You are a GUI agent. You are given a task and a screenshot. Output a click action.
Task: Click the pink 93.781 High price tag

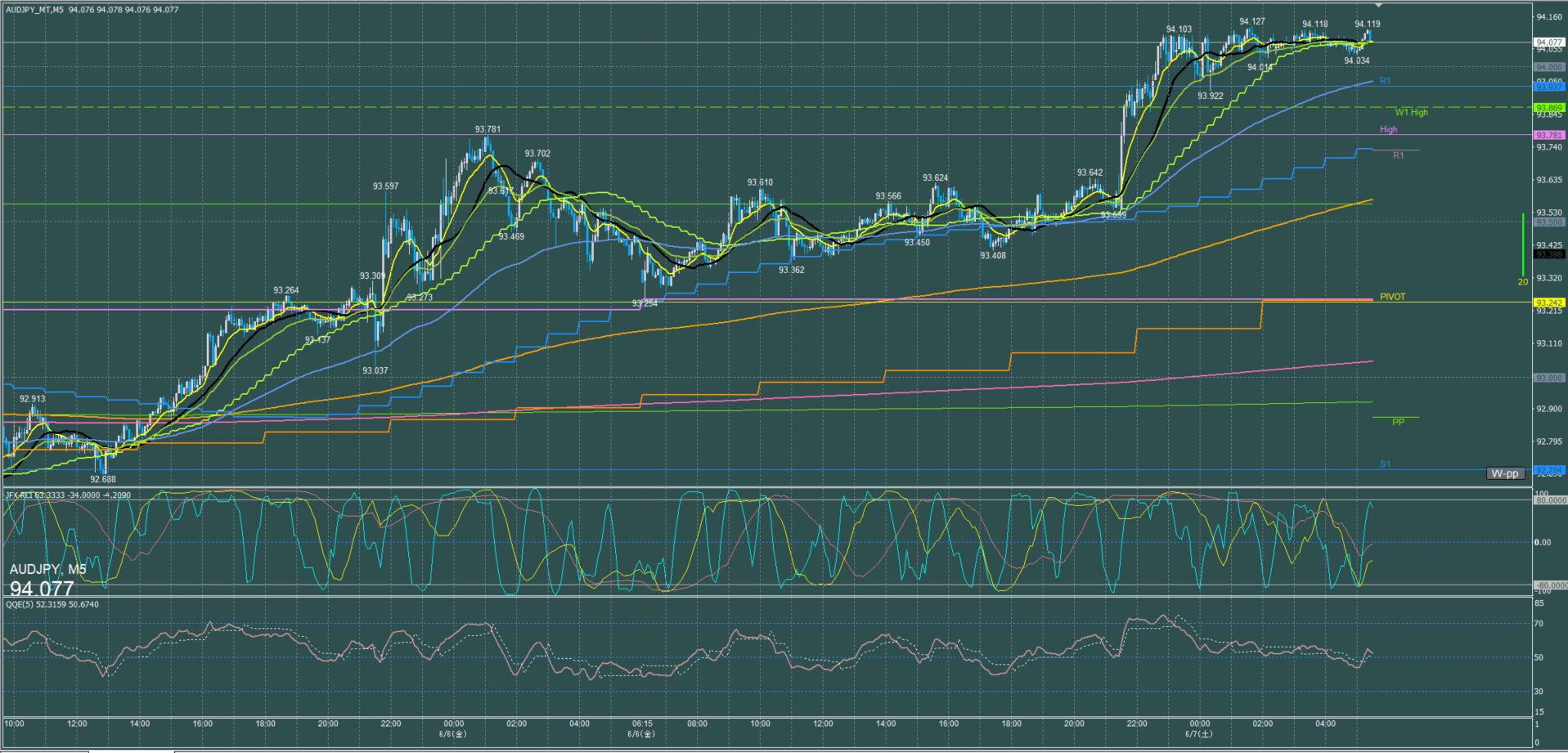(1549, 135)
